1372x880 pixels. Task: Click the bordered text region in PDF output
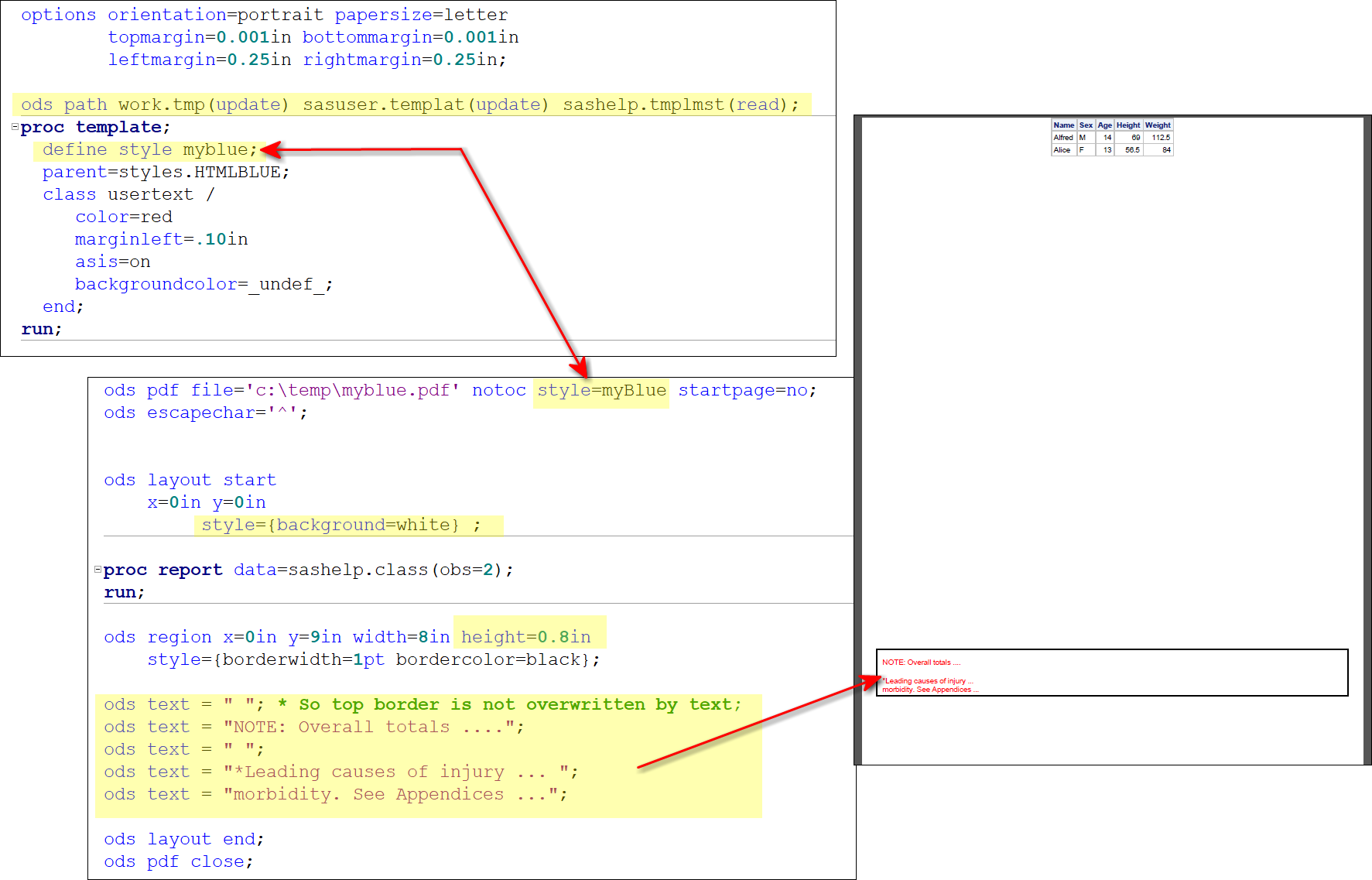pos(1112,673)
